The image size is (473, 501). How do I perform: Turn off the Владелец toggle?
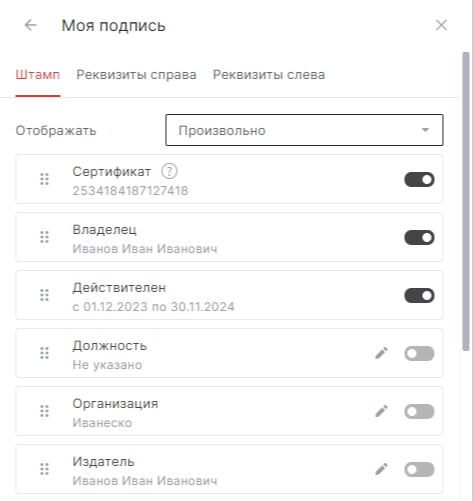point(419,237)
